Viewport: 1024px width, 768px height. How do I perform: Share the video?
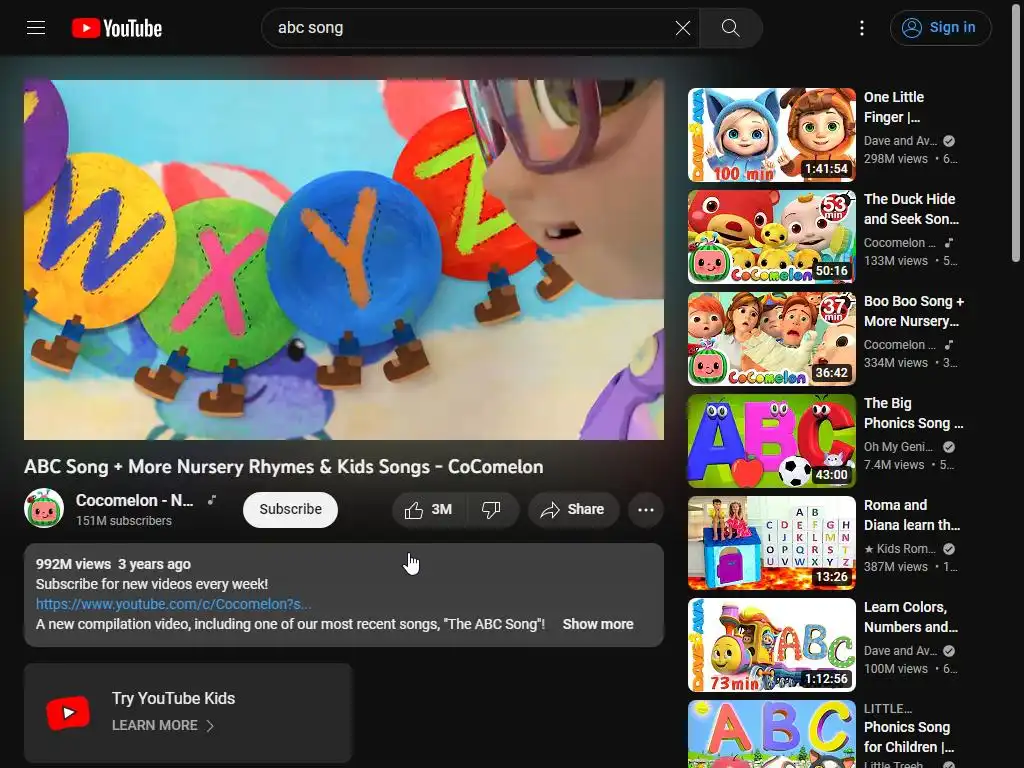tap(573, 509)
